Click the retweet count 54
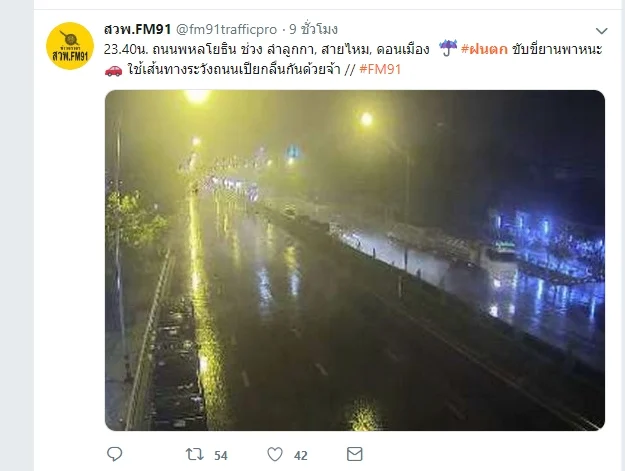This screenshot has height=471, width=625. (221, 455)
